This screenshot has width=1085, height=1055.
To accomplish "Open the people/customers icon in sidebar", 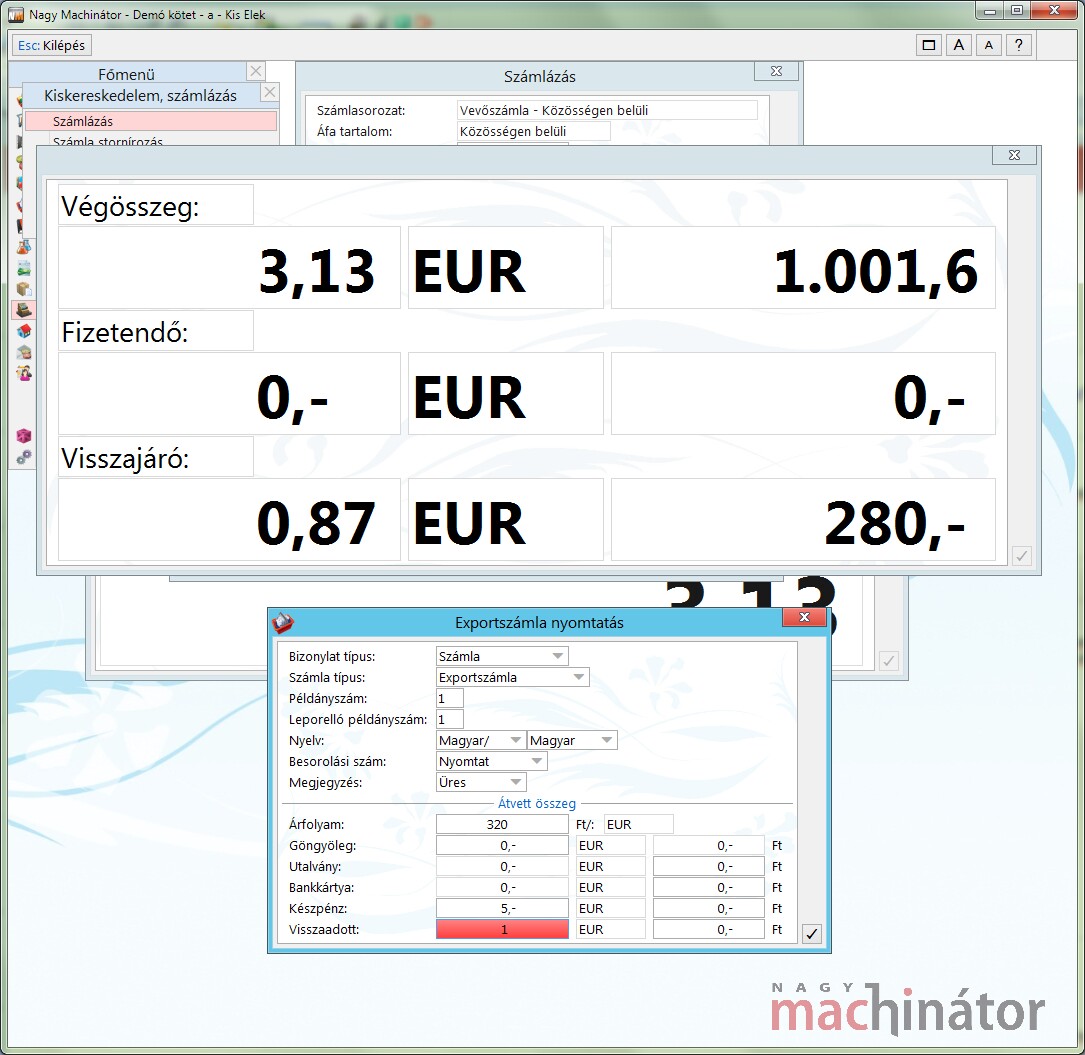I will pyautogui.click(x=24, y=374).
